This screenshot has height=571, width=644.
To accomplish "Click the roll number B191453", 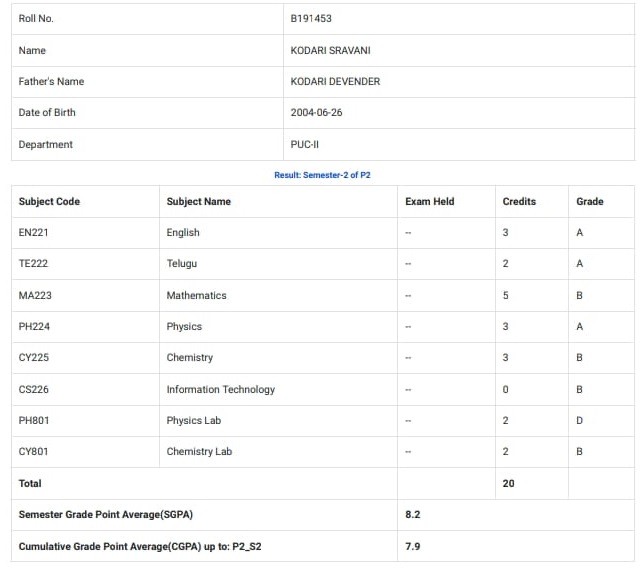I will [311, 18].
